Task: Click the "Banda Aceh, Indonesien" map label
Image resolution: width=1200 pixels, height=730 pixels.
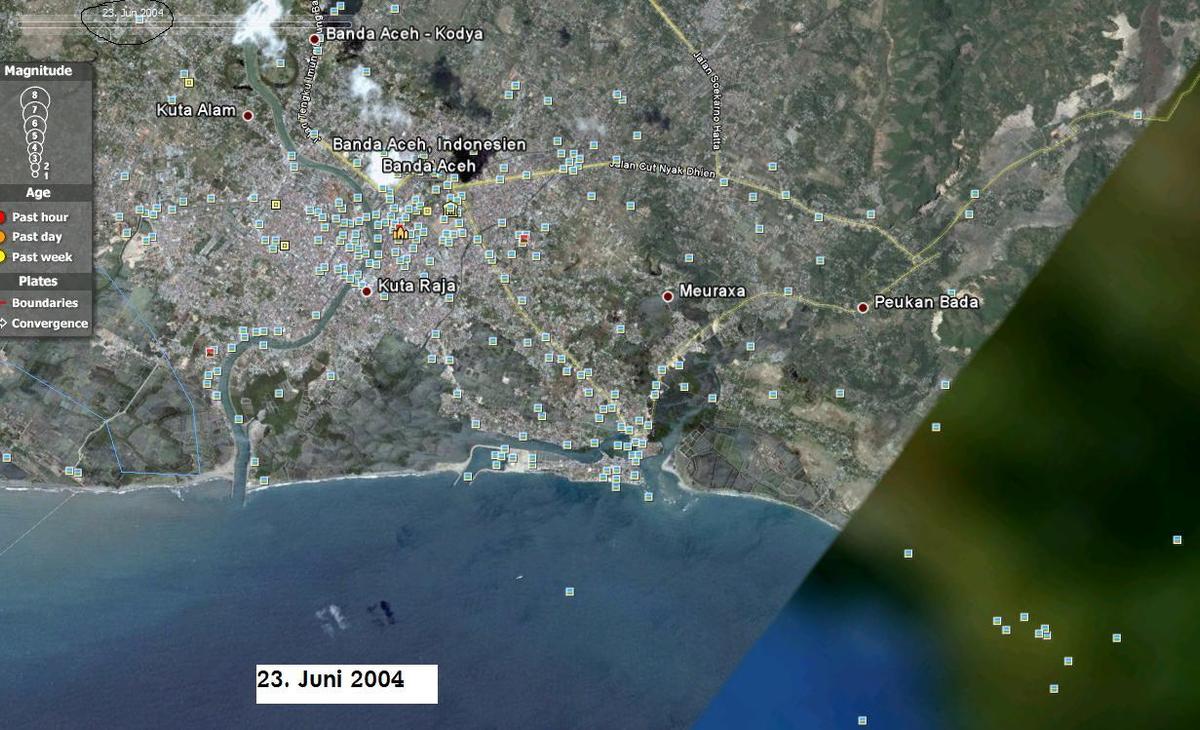Action: pyautogui.click(x=429, y=145)
